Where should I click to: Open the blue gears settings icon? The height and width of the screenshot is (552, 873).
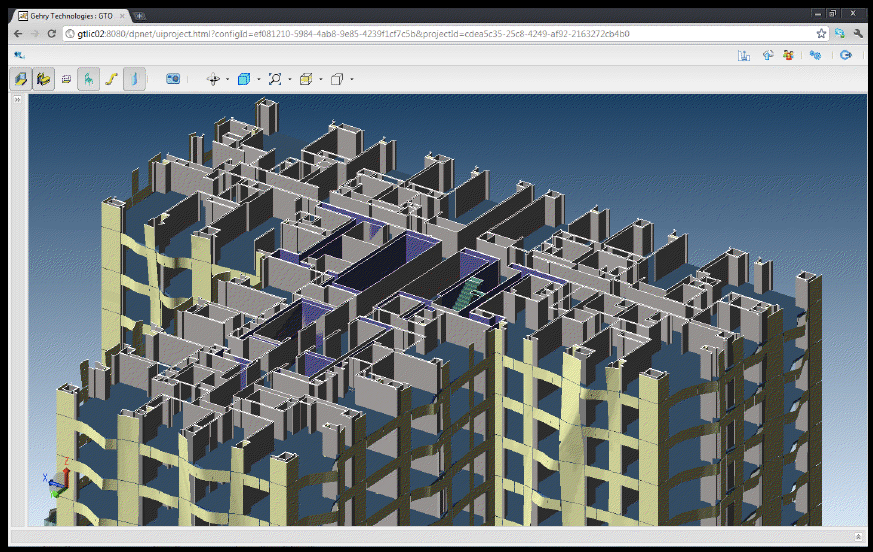coord(815,55)
